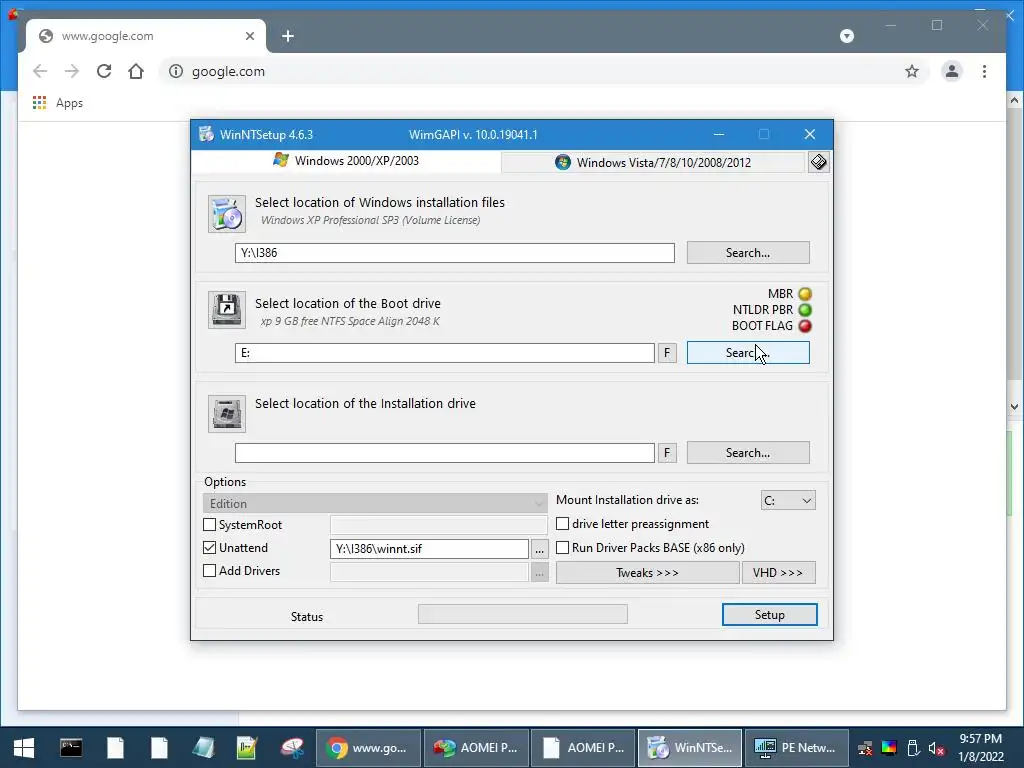Image resolution: width=1024 pixels, height=768 pixels.
Task: Open the first blank document taskbar icon
Action: [115, 748]
